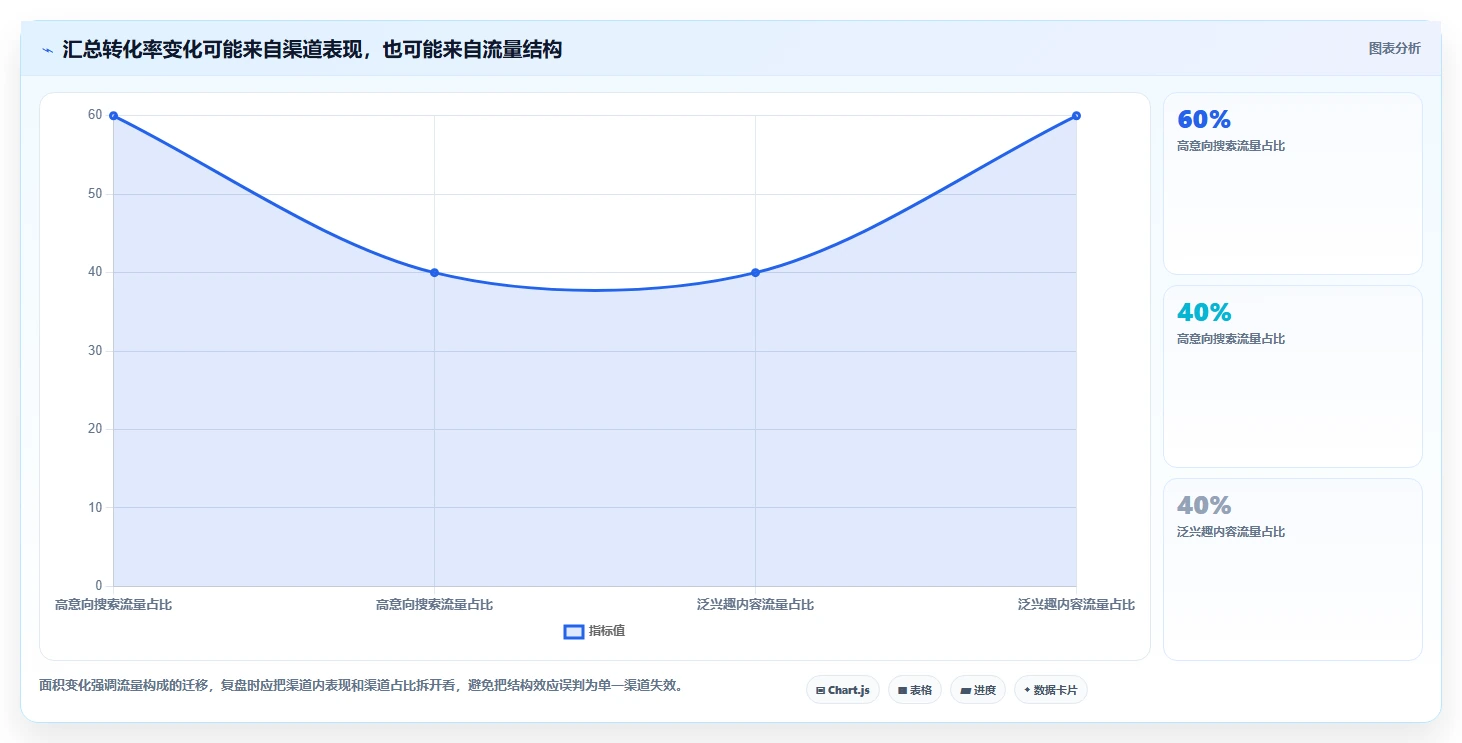Viewport: 1462px width, 743px height.
Task: Click the title 汇总转化率变化可能来自渠道表现
Action: (312, 49)
